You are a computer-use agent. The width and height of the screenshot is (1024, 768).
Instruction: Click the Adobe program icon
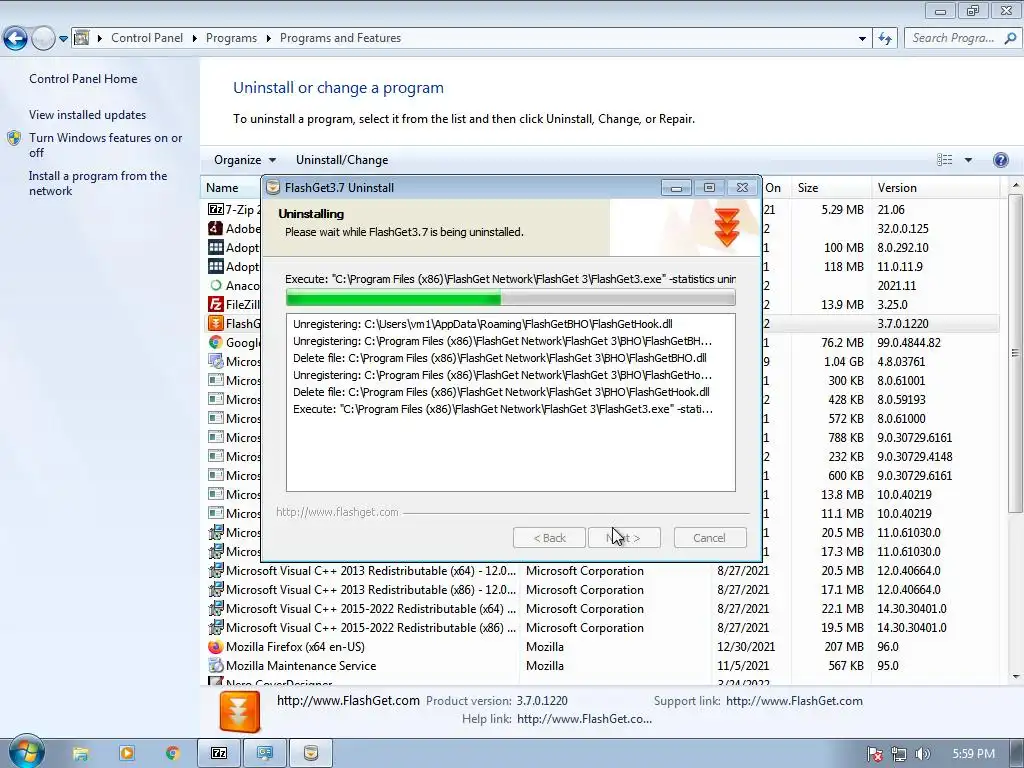(x=216, y=229)
